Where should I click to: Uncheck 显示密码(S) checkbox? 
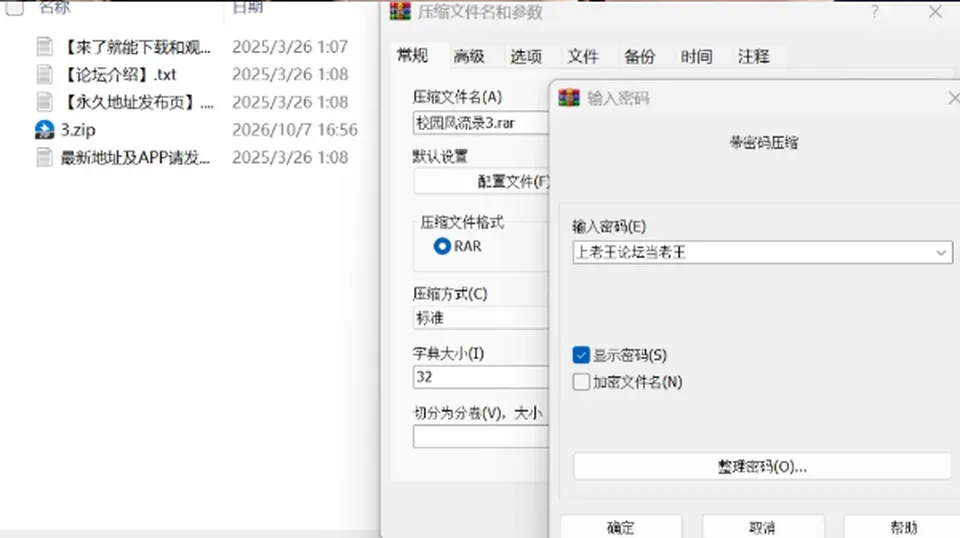[x=581, y=355]
